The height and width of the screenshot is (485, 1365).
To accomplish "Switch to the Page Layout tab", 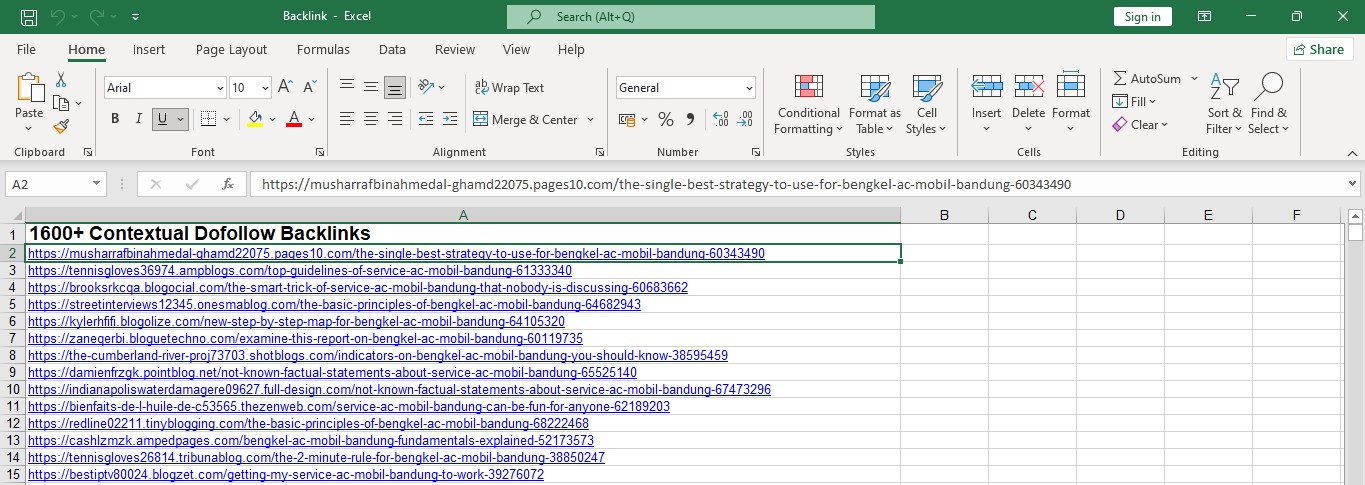I will (x=231, y=49).
